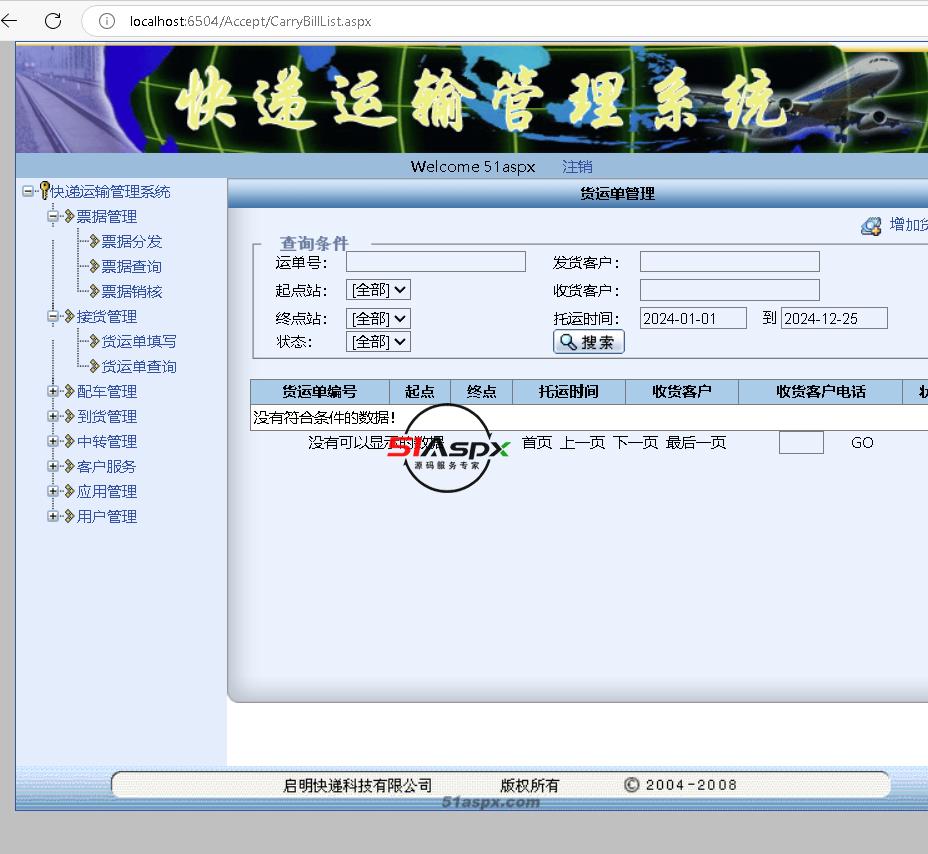Click the GO page jump button
928x854 pixels.
862,443
